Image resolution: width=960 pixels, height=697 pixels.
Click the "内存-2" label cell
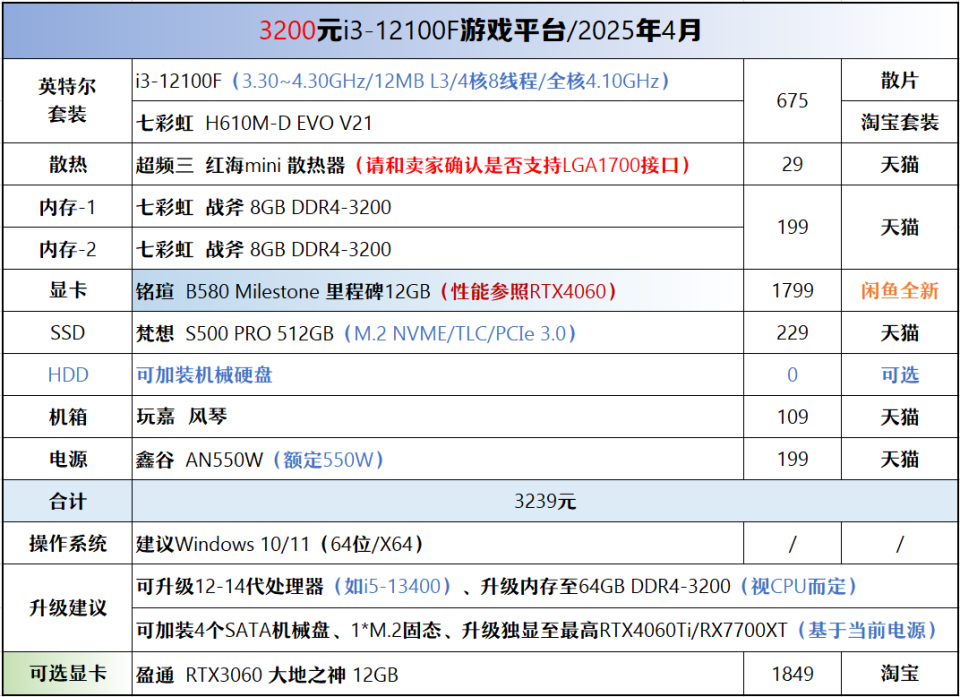pyautogui.click(x=67, y=249)
